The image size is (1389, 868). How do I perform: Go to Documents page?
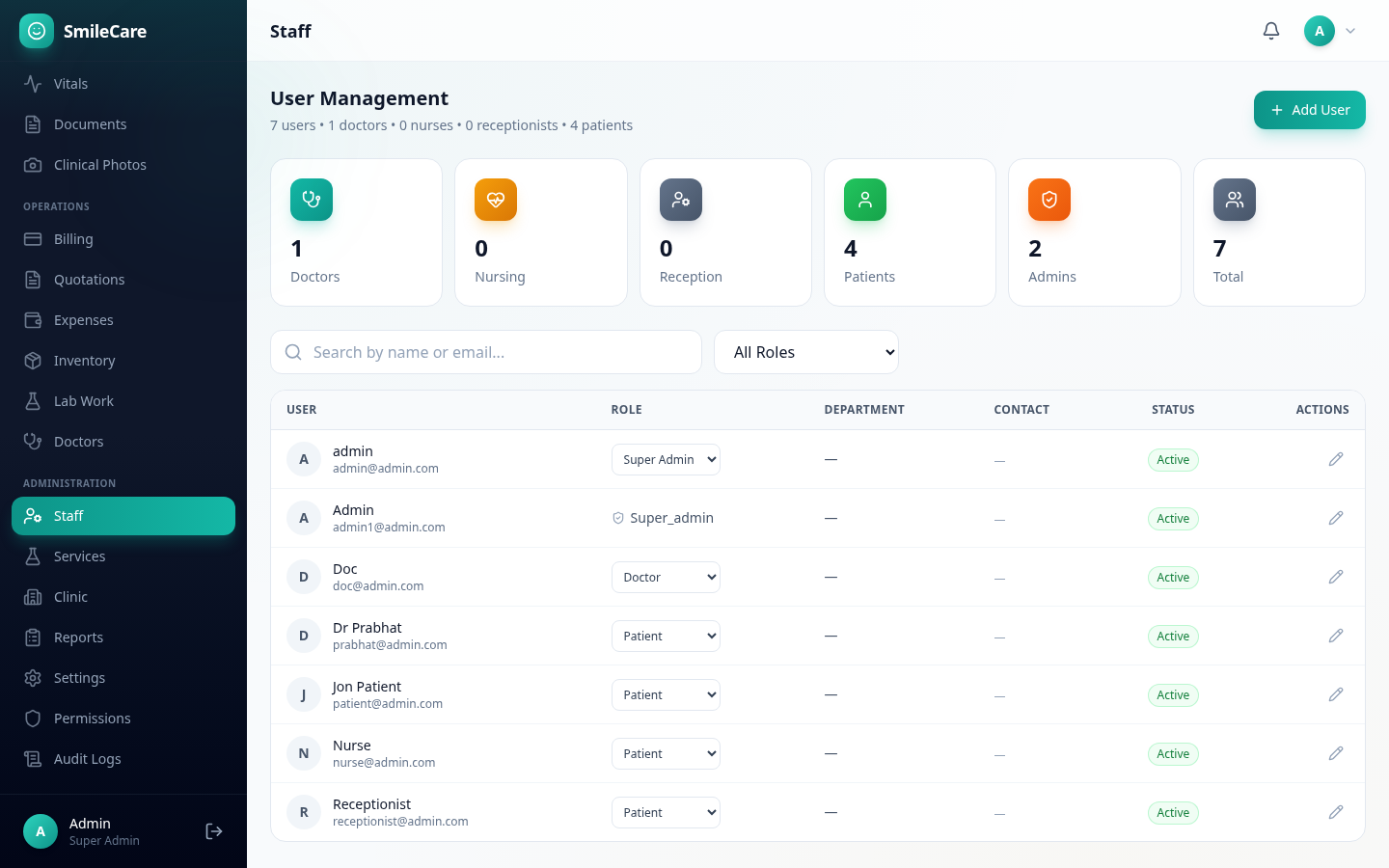[123, 124]
